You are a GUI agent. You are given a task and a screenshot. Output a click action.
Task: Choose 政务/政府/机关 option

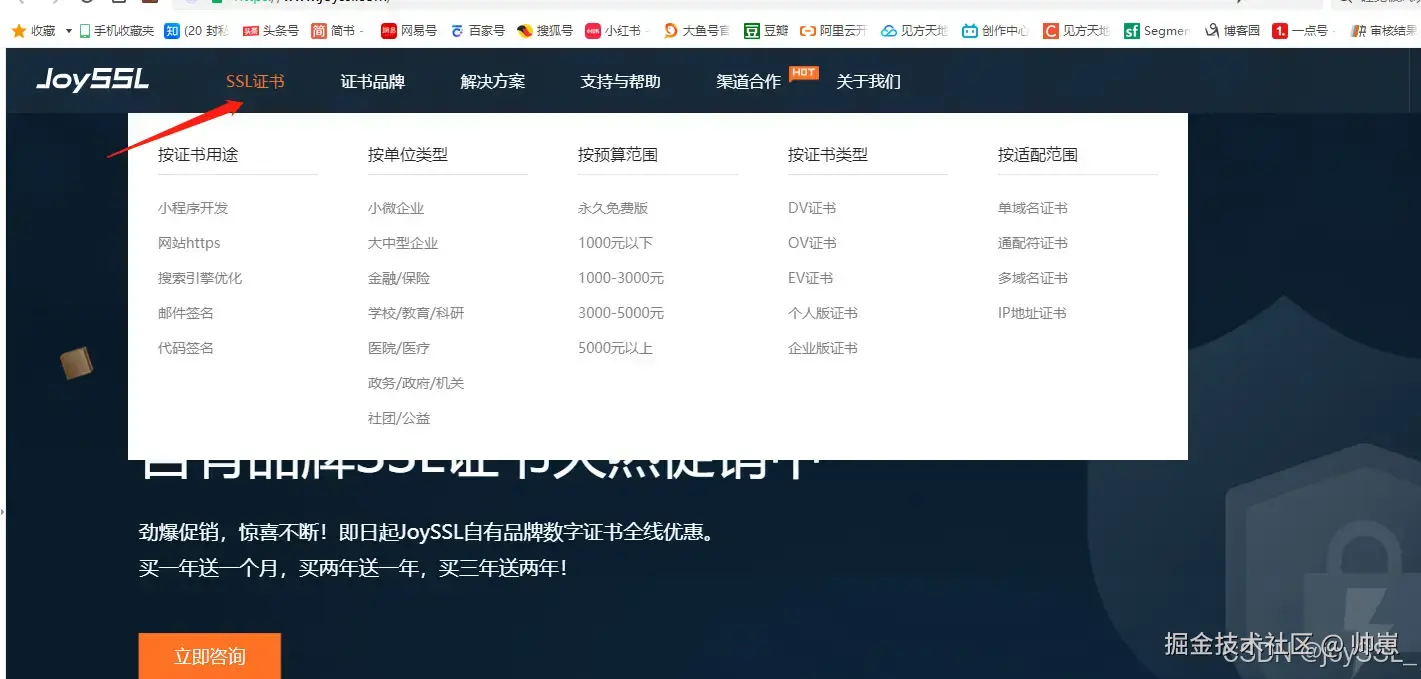click(x=416, y=383)
